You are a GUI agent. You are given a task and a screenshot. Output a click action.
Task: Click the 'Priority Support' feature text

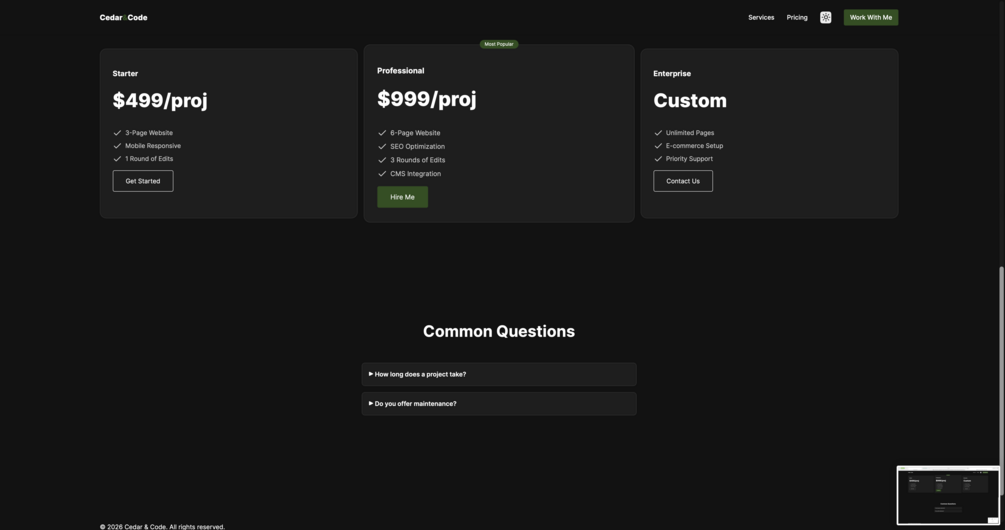click(x=689, y=158)
